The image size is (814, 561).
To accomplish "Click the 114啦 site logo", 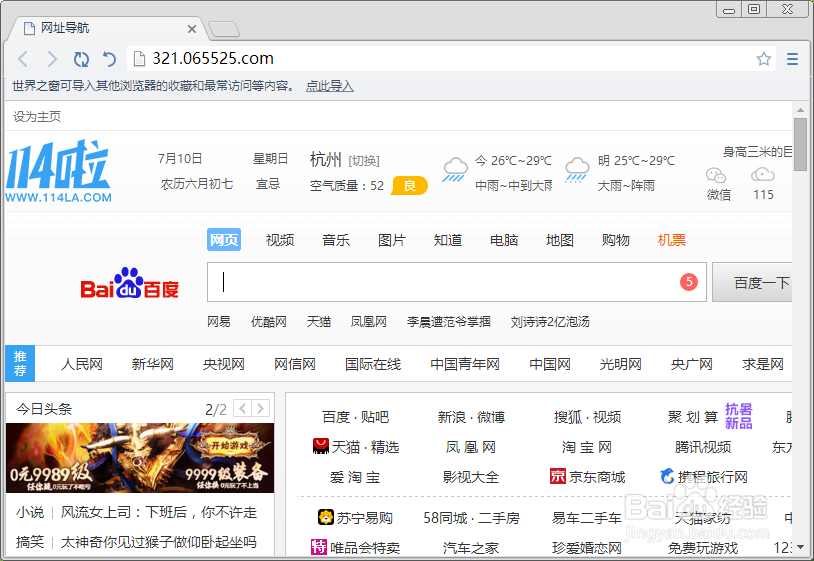I will (x=58, y=170).
